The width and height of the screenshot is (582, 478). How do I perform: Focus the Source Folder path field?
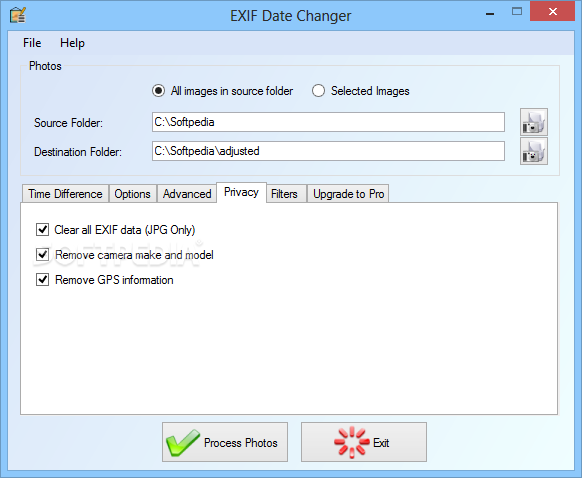(328, 122)
